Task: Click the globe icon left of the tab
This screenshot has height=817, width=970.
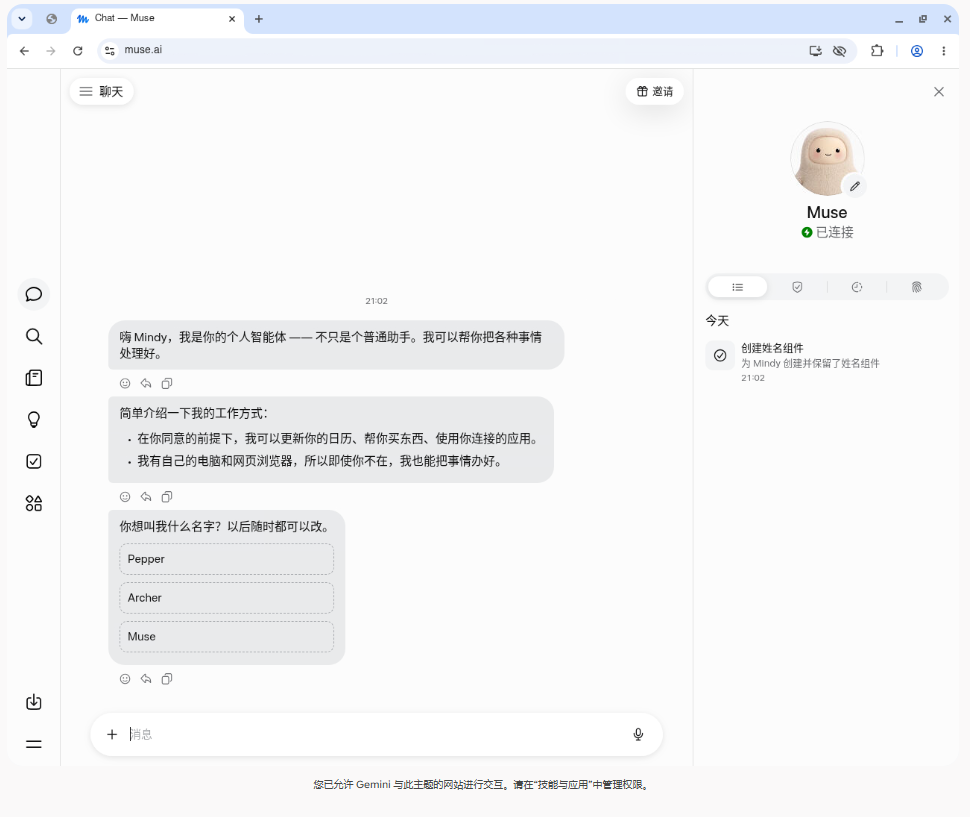Action: (51, 19)
